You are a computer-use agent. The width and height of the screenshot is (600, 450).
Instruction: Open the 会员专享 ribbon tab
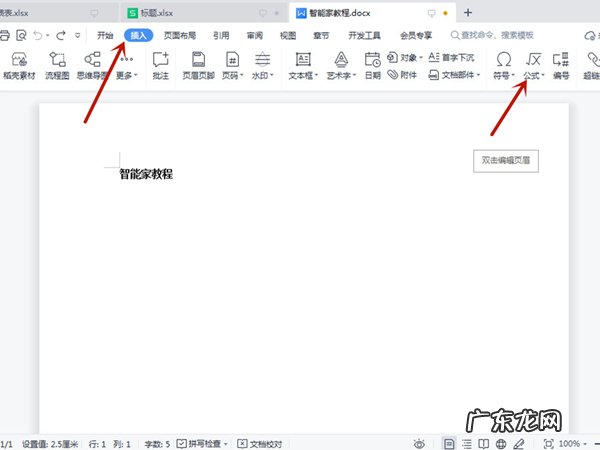coord(416,36)
